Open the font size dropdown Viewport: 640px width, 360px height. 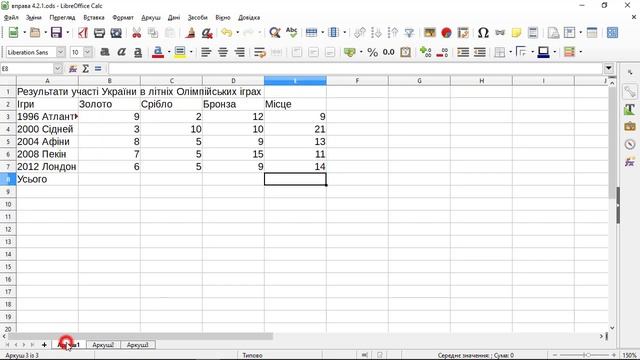(87, 52)
